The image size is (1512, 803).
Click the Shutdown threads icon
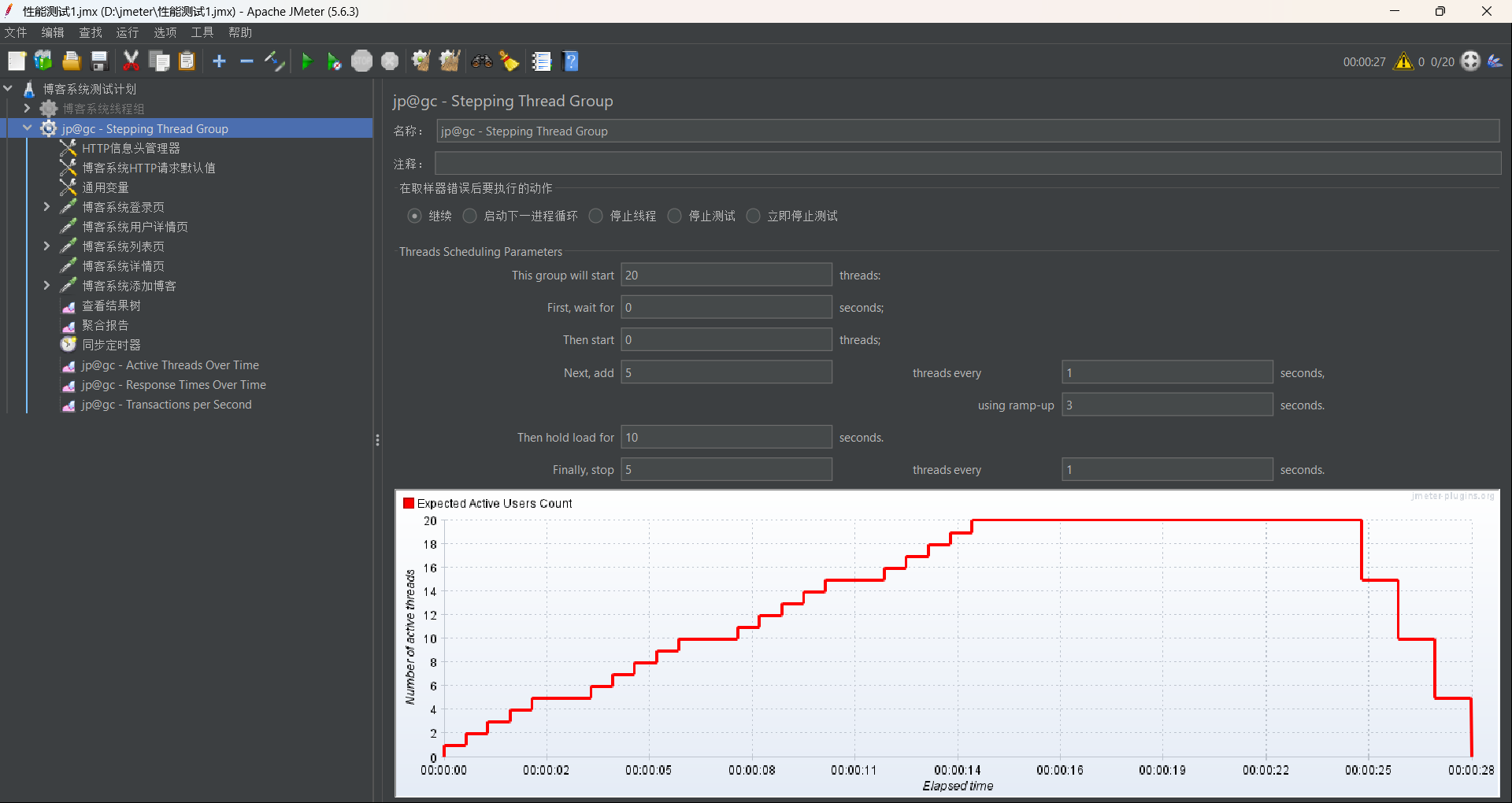click(390, 61)
